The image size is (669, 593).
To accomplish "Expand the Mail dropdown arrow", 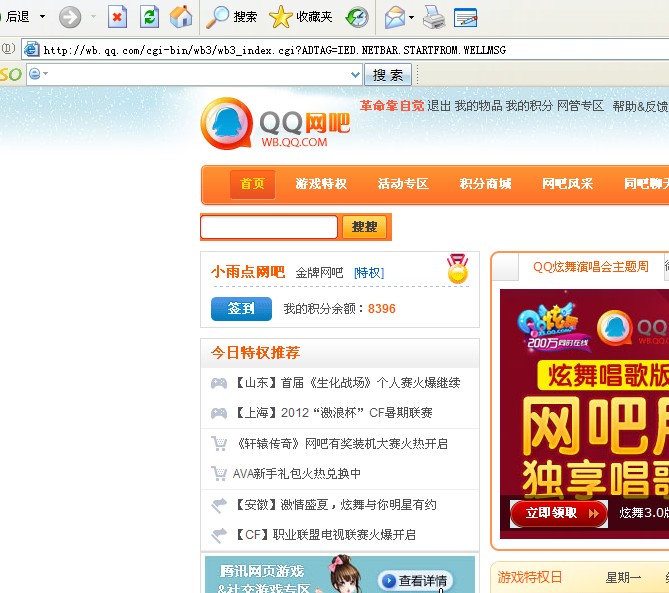I will (411, 17).
